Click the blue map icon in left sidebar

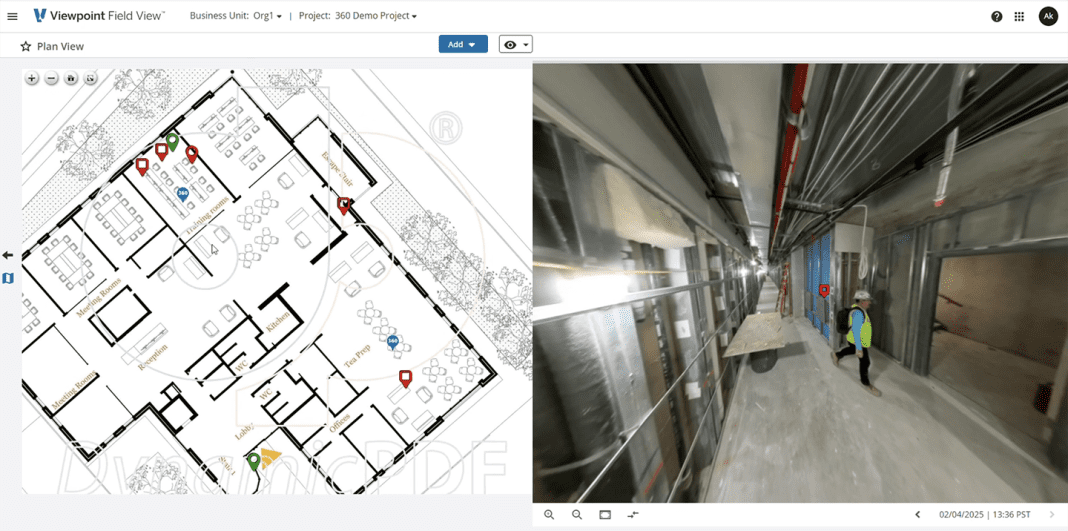coord(8,278)
